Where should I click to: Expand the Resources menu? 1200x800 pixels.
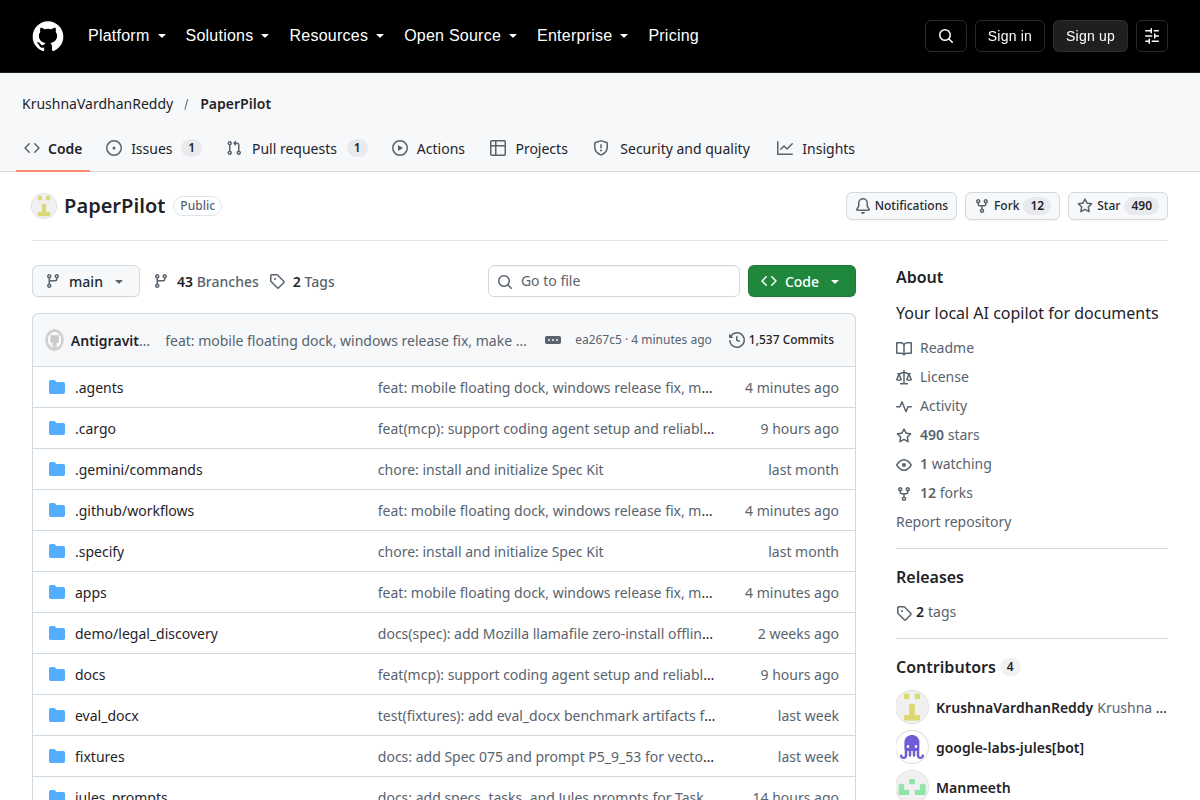337,36
